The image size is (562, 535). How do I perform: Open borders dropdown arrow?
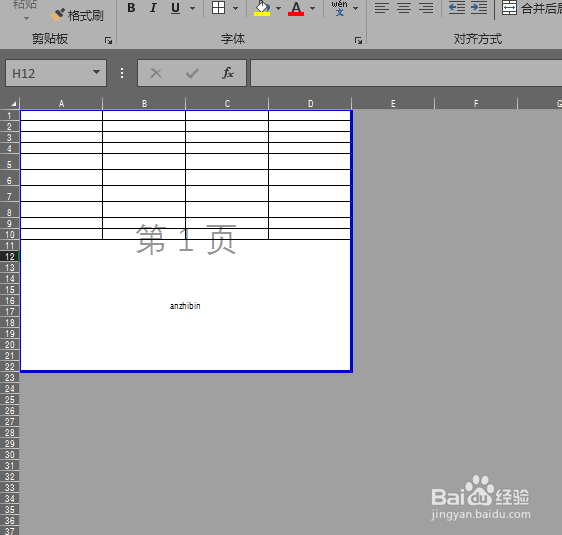(x=235, y=8)
